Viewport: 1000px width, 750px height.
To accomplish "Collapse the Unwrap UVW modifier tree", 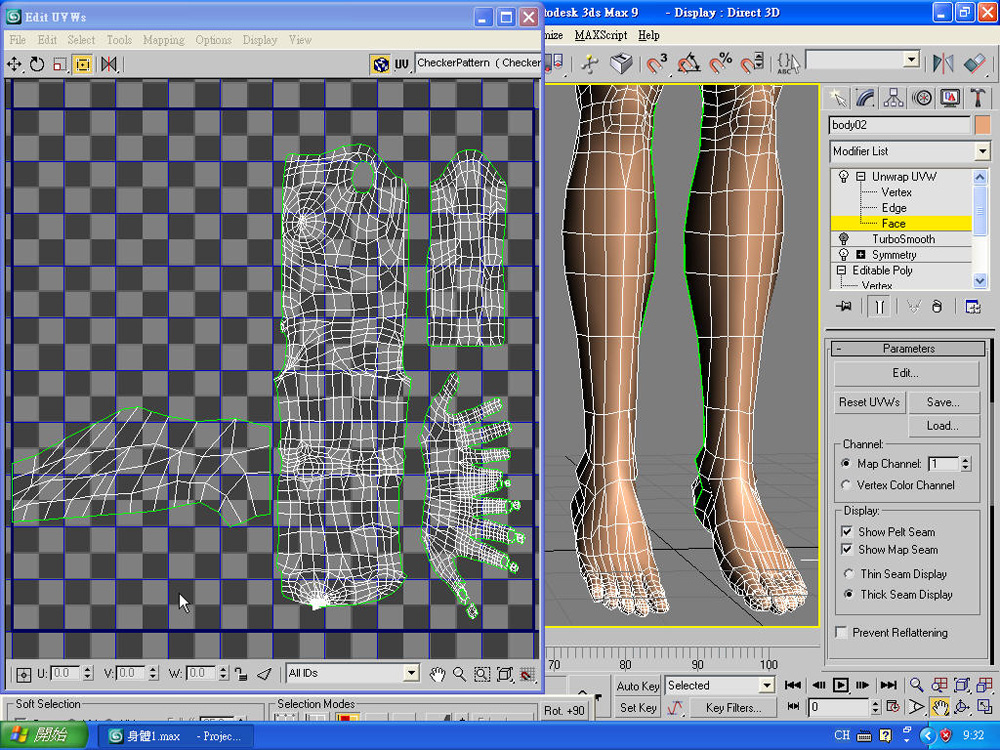I will [x=860, y=176].
